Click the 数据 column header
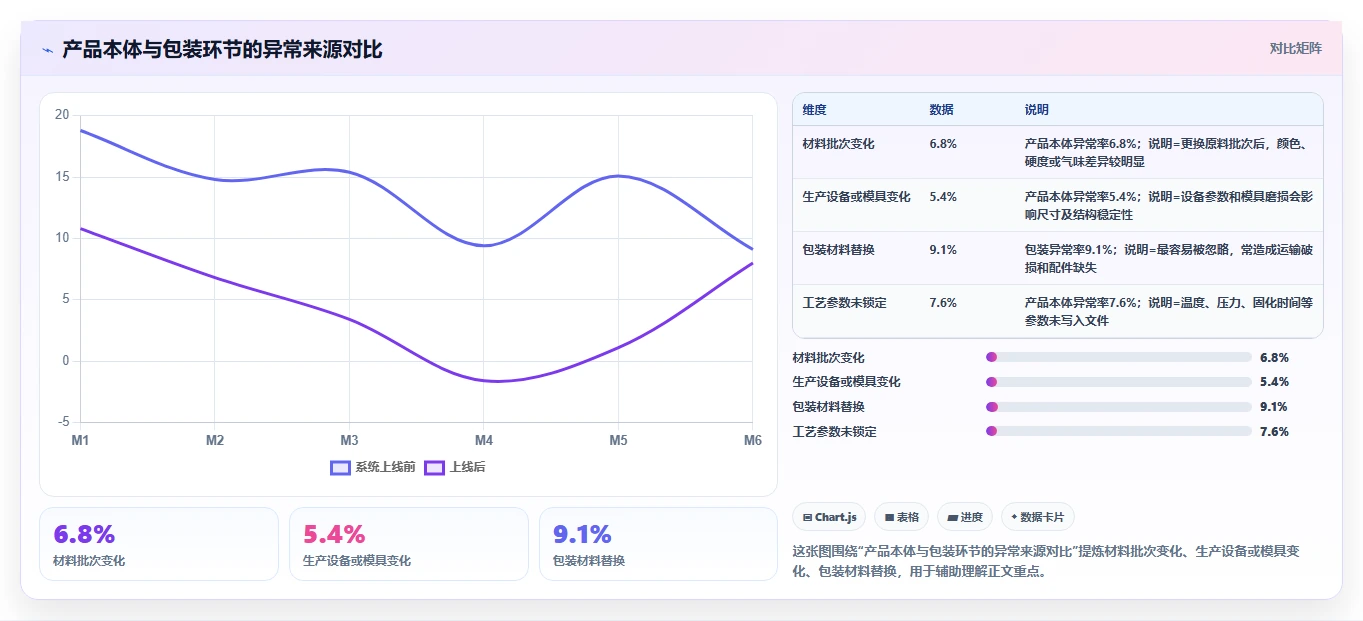 tap(941, 110)
